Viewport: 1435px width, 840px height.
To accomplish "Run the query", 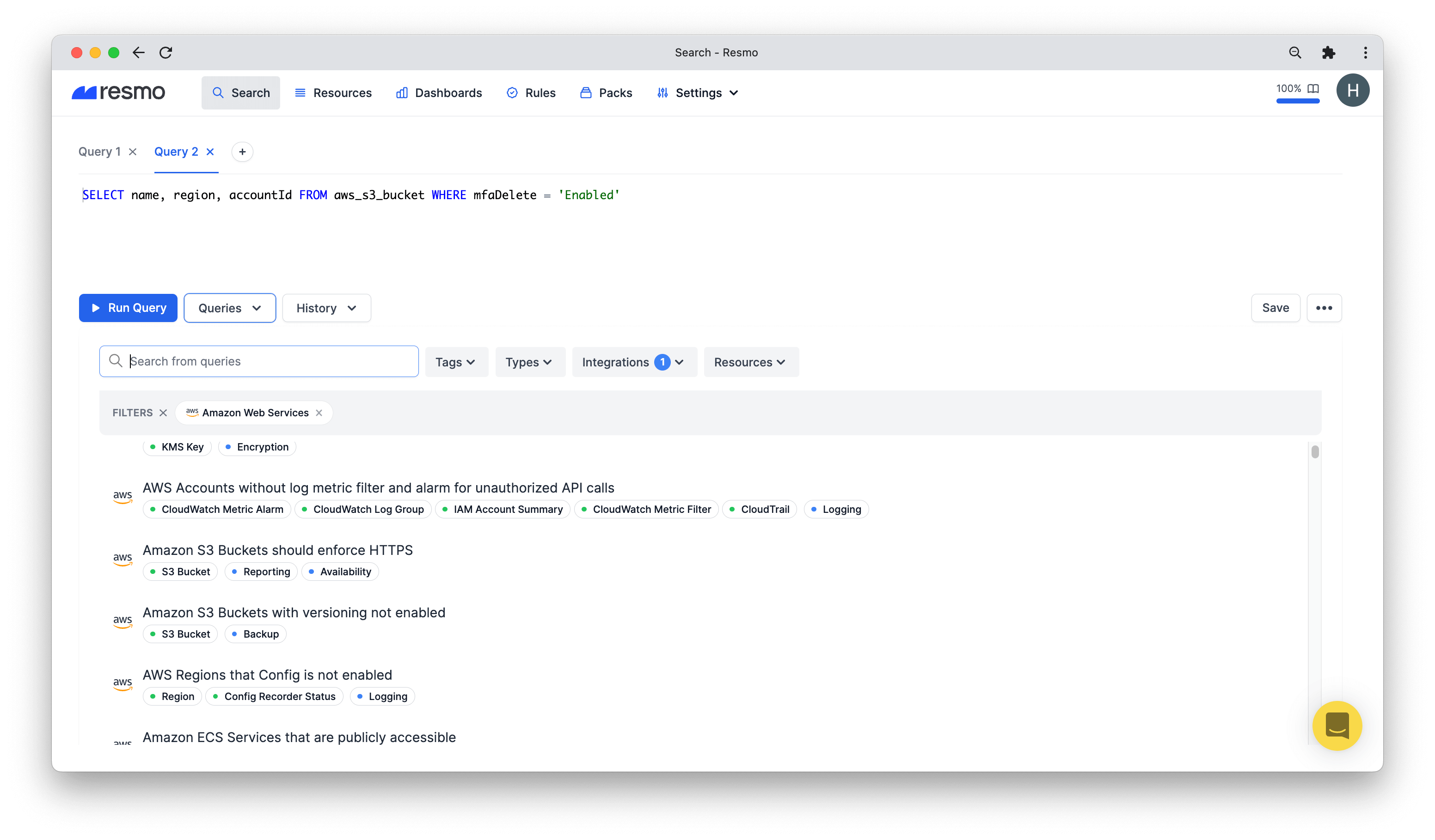I will pos(128,308).
